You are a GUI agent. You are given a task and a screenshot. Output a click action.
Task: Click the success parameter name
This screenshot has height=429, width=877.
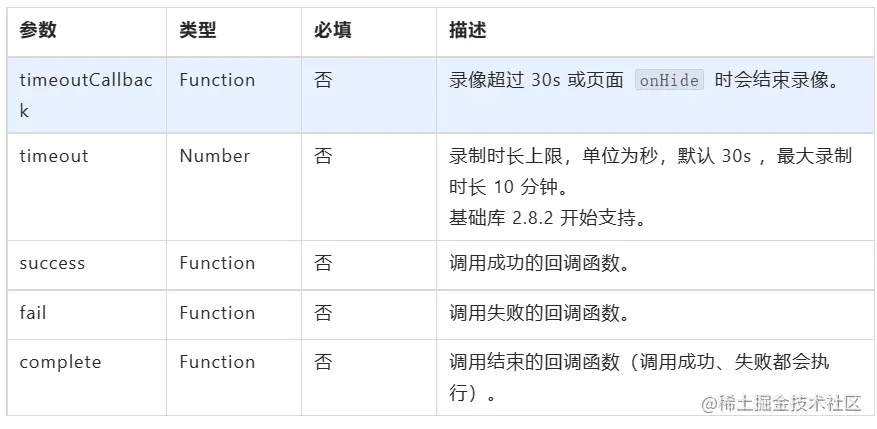click(x=52, y=264)
